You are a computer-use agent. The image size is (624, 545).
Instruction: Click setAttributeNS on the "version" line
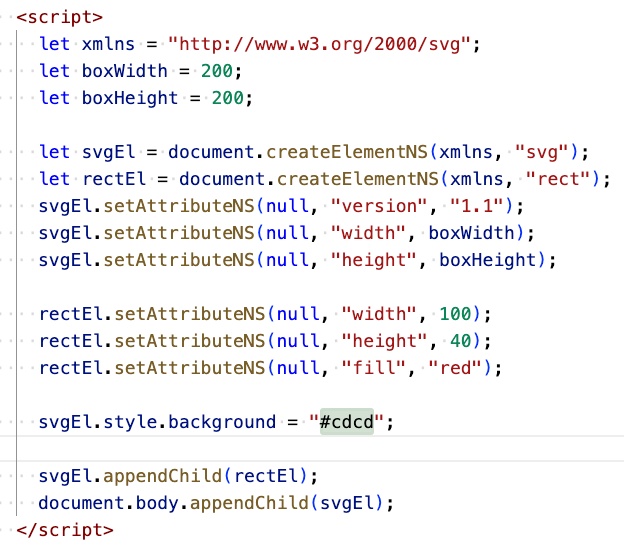click(179, 206)
